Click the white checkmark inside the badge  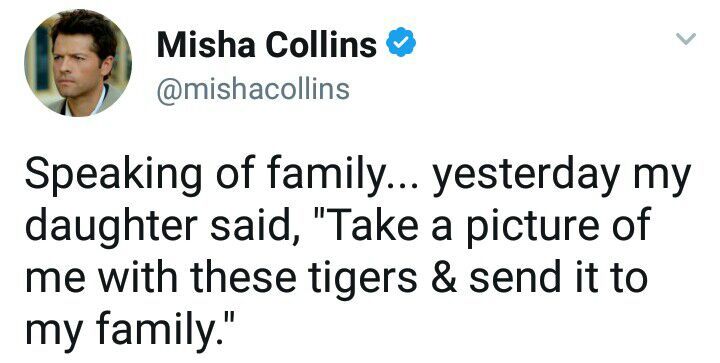(401, 42)
